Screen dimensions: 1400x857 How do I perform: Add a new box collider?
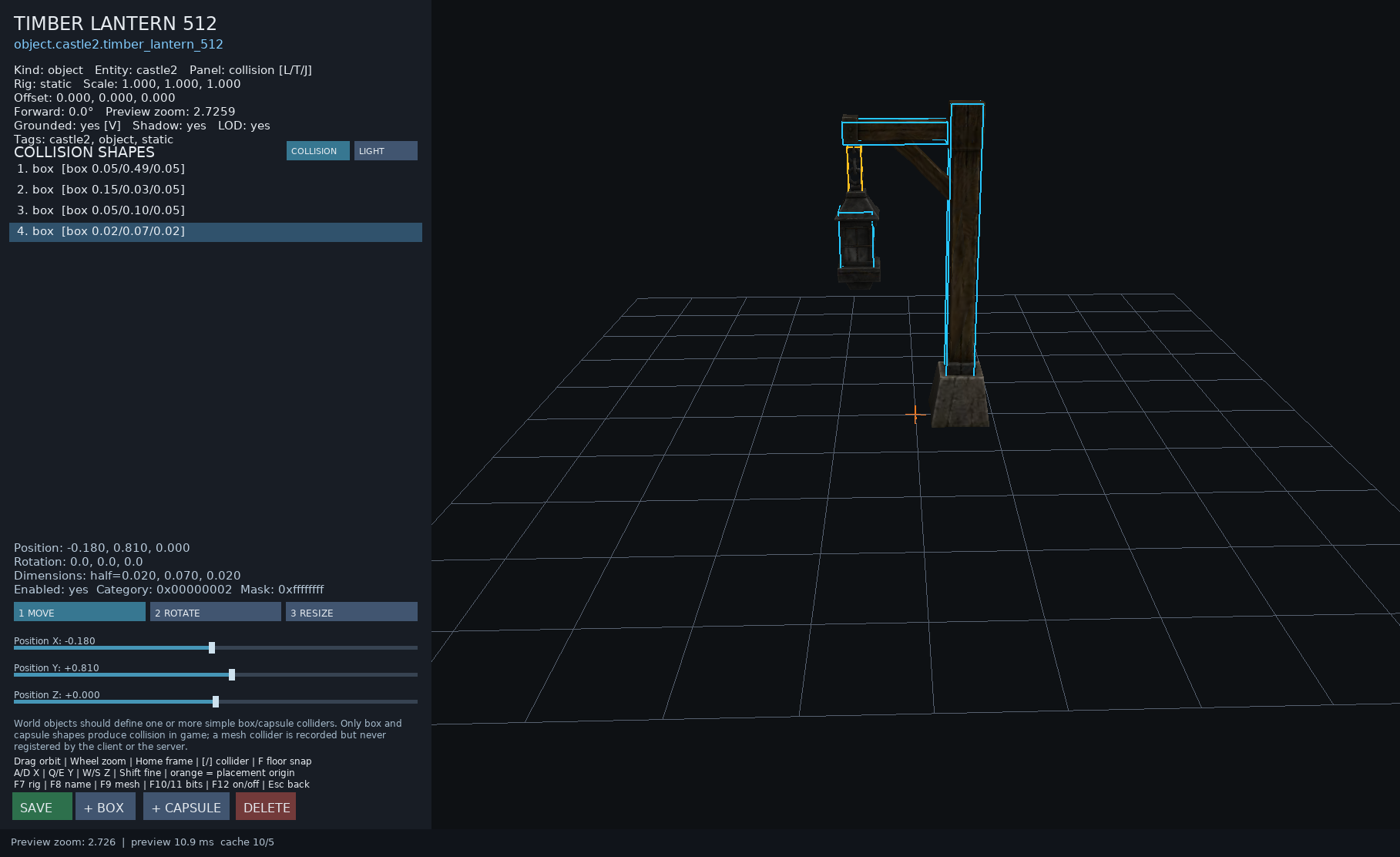106,807
